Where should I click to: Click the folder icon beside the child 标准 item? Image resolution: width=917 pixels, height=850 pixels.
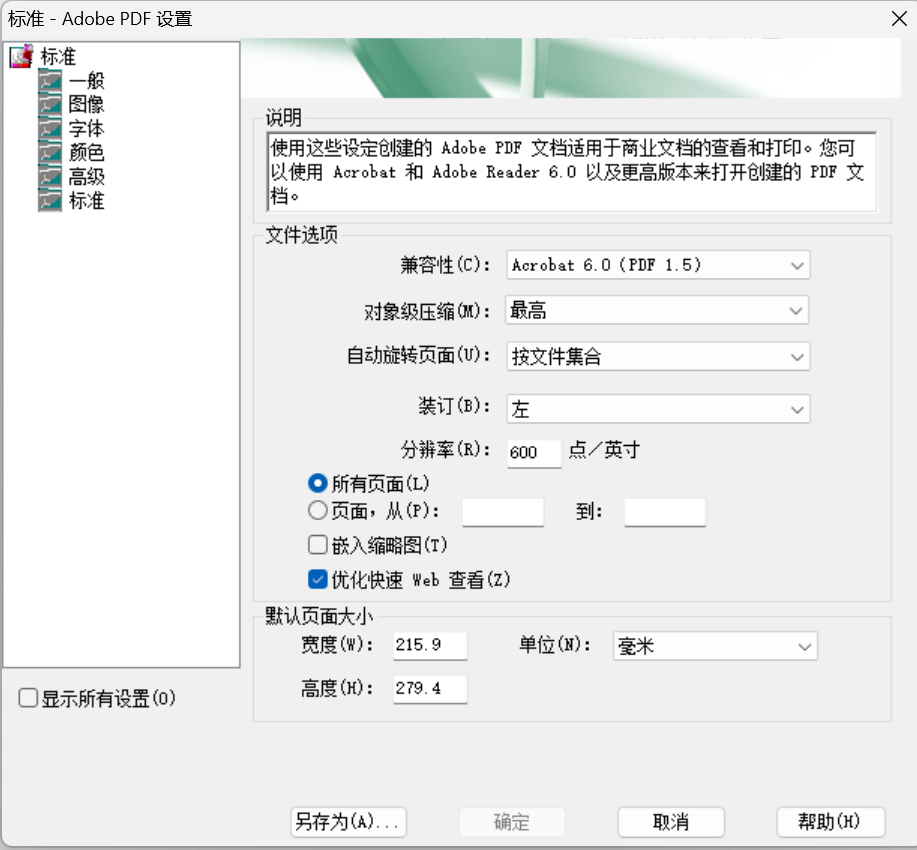tap(50, 200)
